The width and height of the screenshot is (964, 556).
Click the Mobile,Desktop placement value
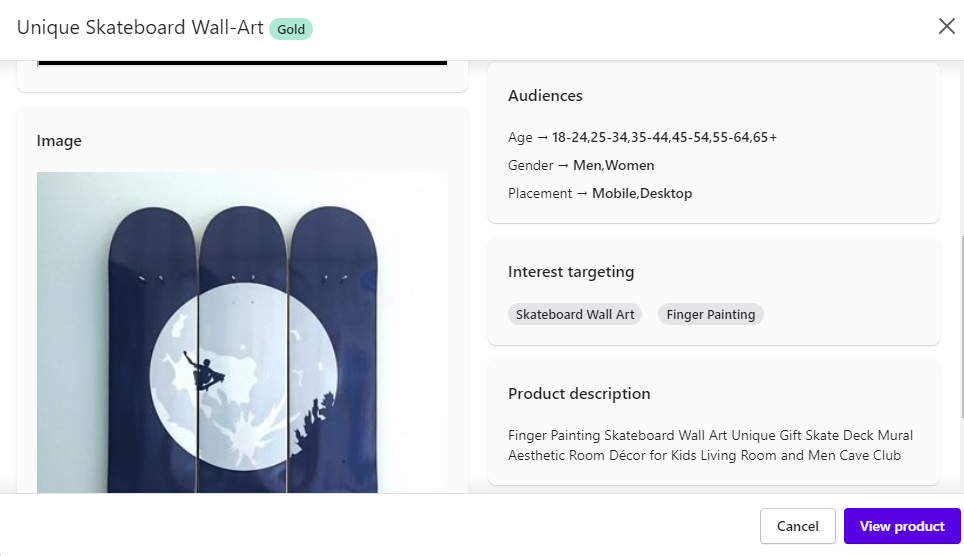click(x=642, y=193)
